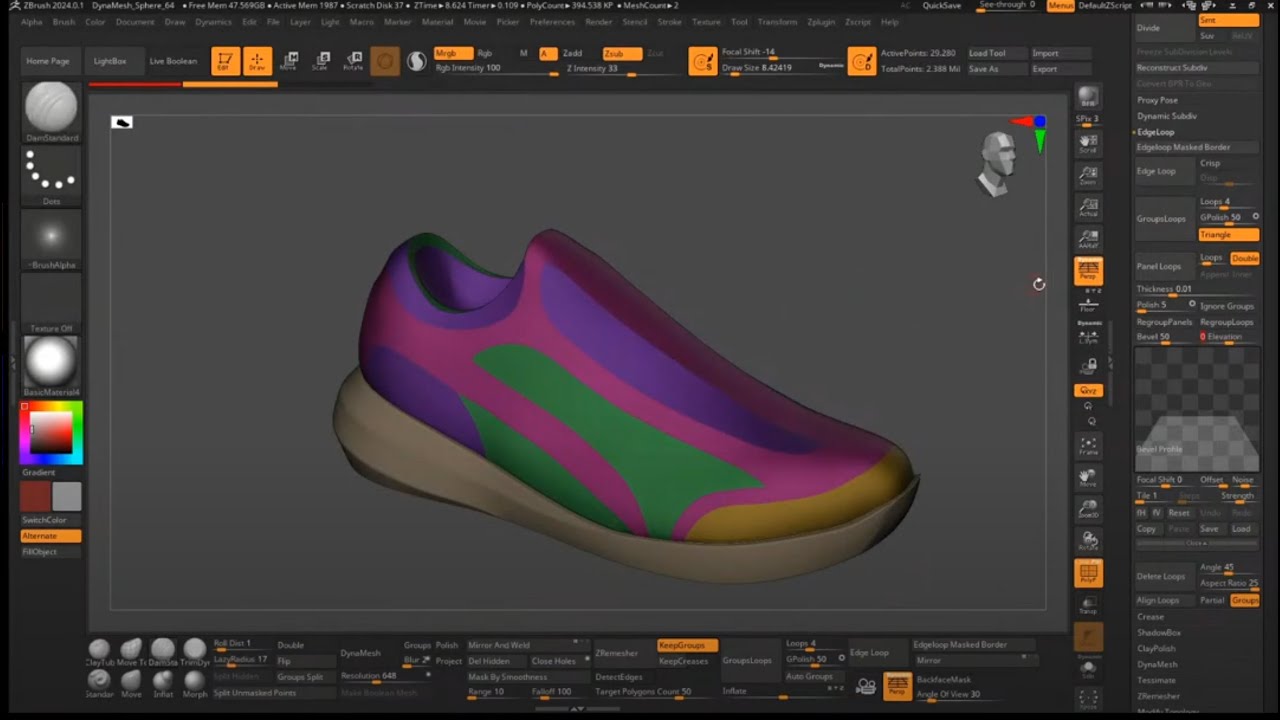Screen dimensions: 1280x720
Task: Click the Zoom3D icon
Action: click(1088, 509)
